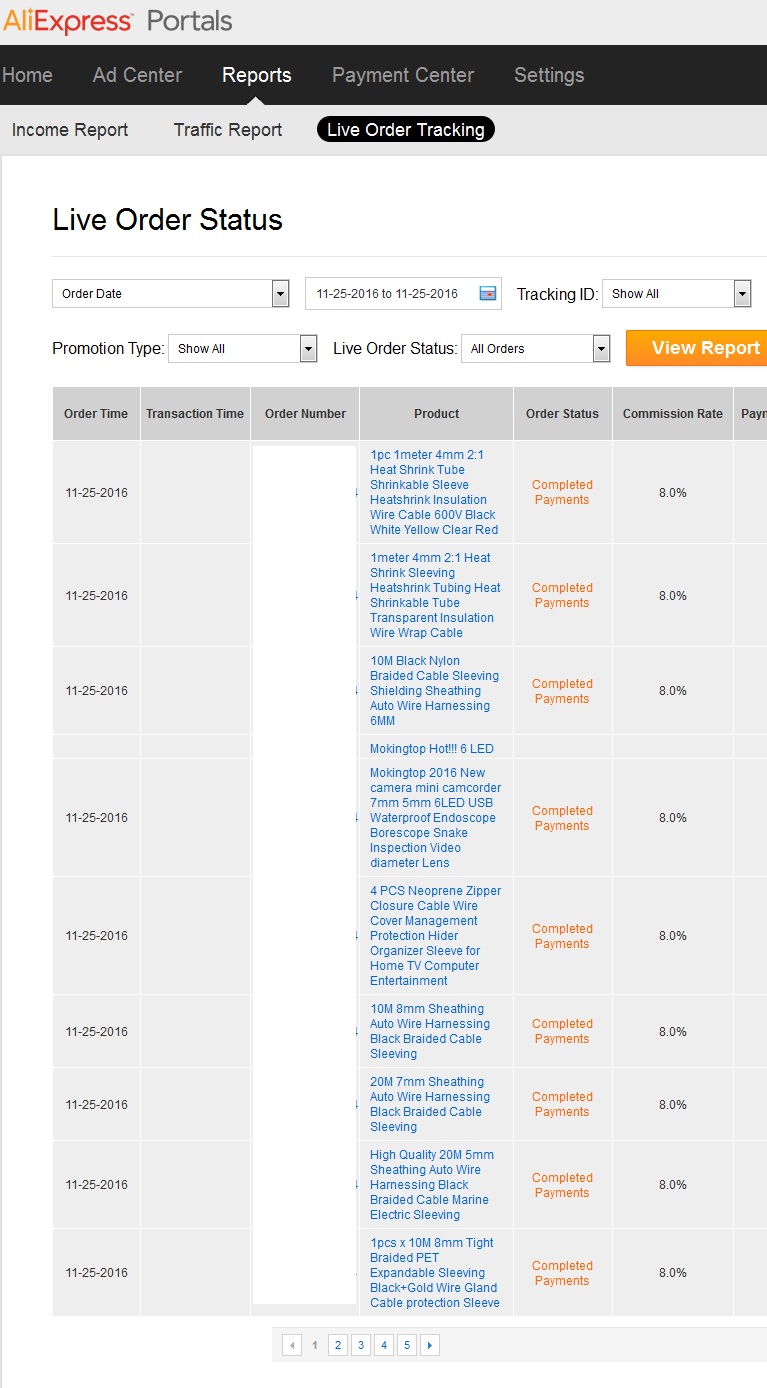Click Completed Payments status for Neoprene Zipper row

pyautogui.click(x=562, y=936)
